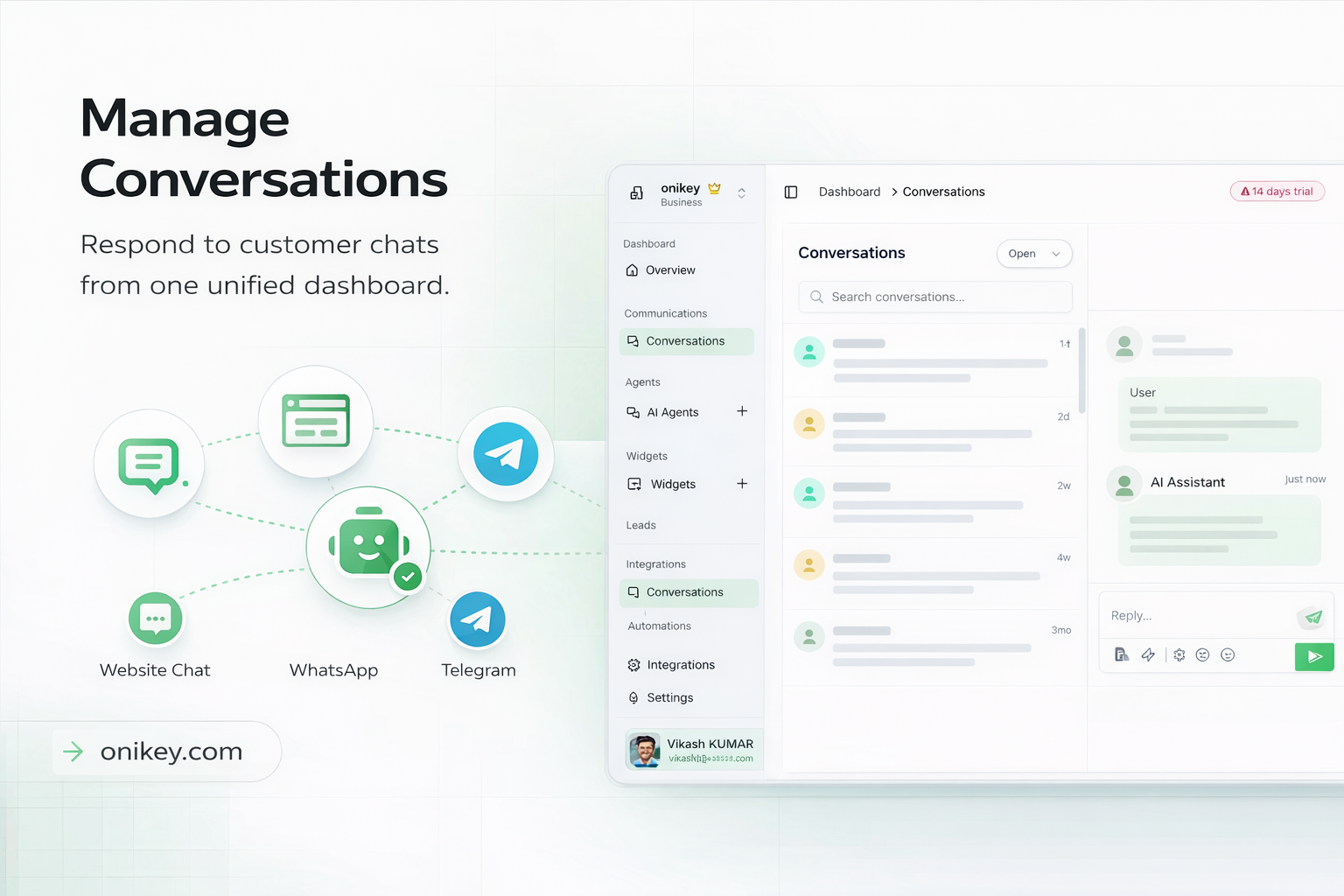Click the Widgets item icon

[x=634, y=484]
